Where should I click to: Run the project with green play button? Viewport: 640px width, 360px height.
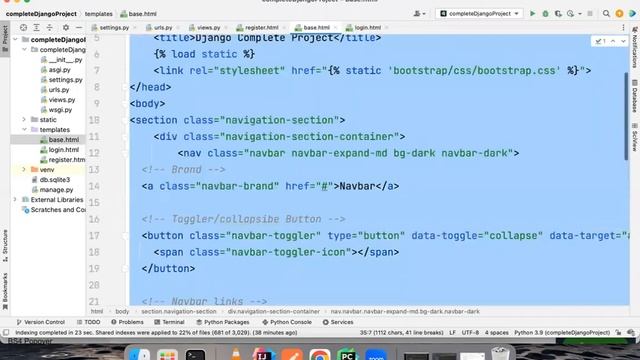point(532,13)
